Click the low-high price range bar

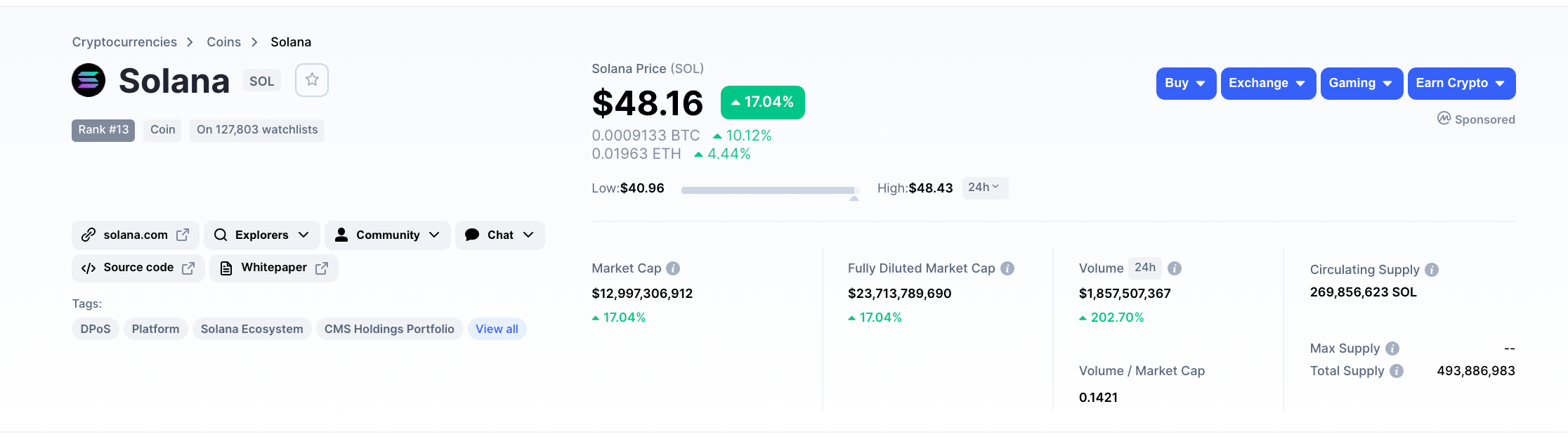pos(769,190)
